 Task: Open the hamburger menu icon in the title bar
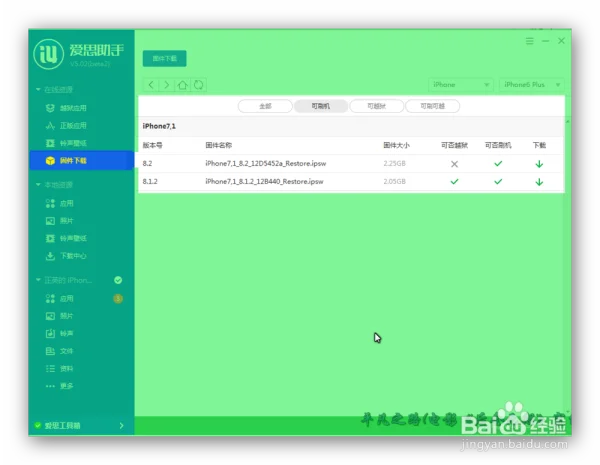pyautogui.click(x=530, y=41)
